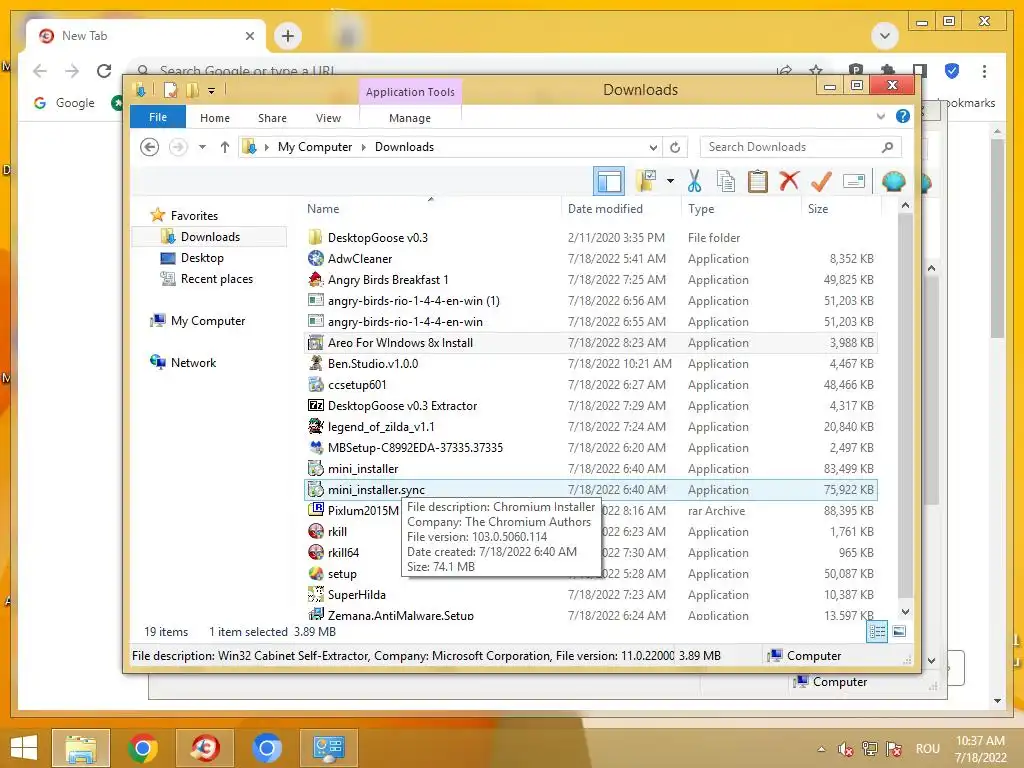Switch to details view layout icon
The height and width of the screenshot is (768, 1024).
click(877, 632)
